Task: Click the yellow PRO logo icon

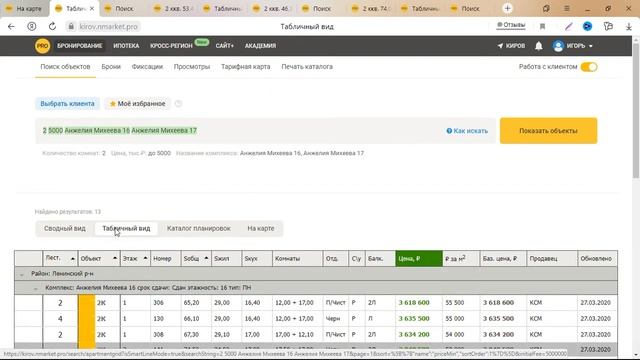Action: (x=42, y=46)
